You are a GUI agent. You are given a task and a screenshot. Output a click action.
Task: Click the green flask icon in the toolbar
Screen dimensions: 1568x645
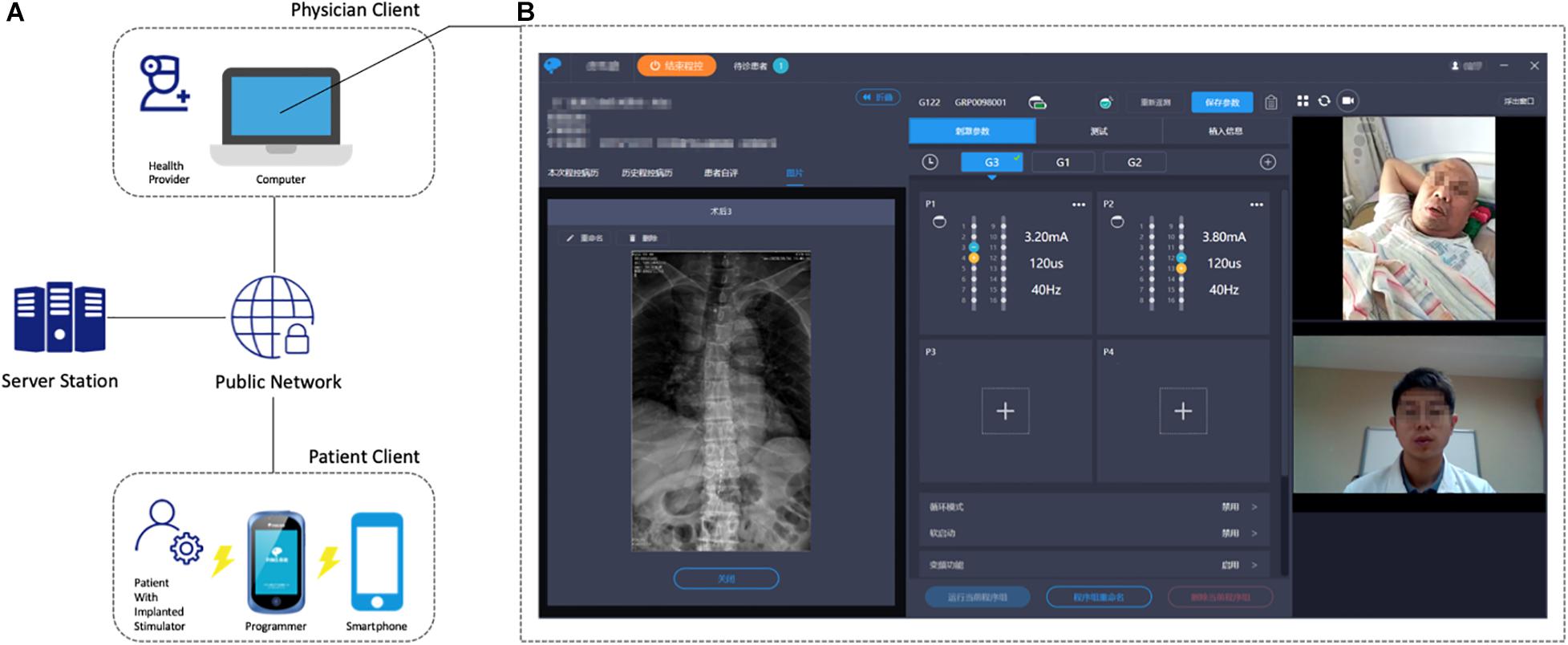[1106, 102]
